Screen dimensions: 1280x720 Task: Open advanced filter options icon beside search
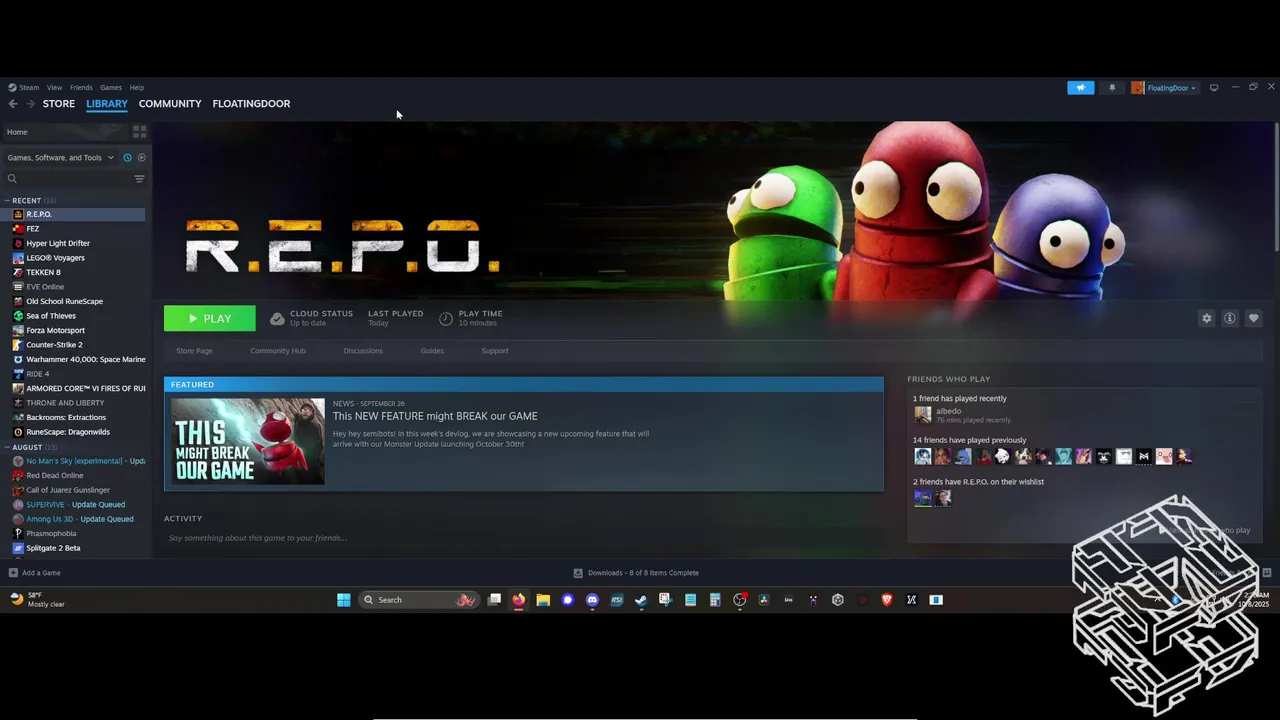pos(139,179)
